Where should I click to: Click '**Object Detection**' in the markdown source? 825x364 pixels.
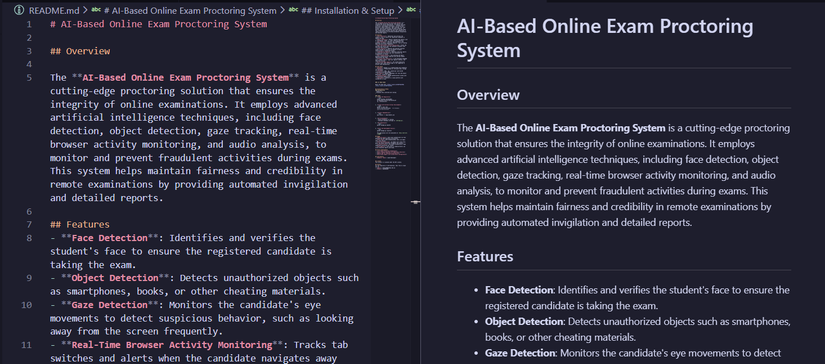click(x=115, y=278)
